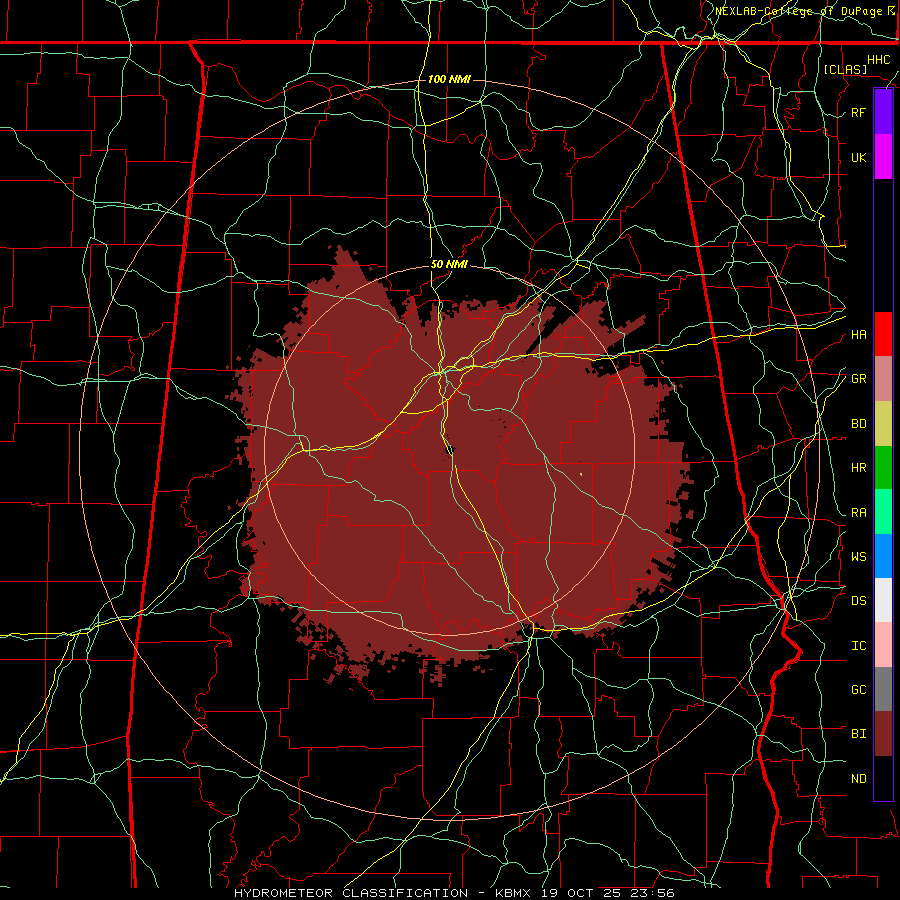Click the DS white legend swatch
This screenshot has height=900, width=900.
pyautogui.click(x=883, y=600)
